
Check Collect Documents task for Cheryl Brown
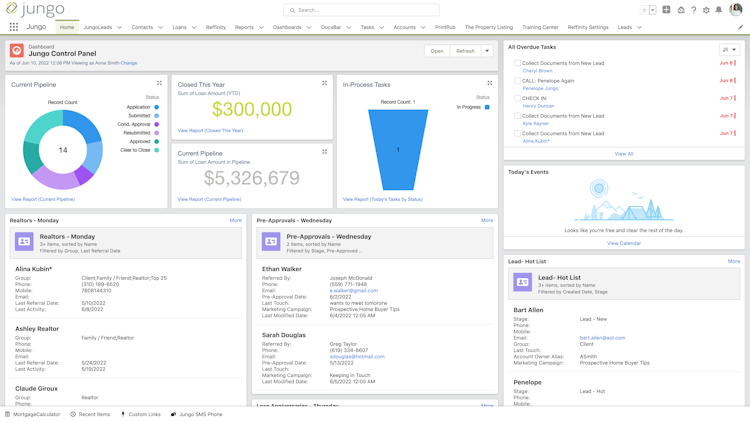517,63
